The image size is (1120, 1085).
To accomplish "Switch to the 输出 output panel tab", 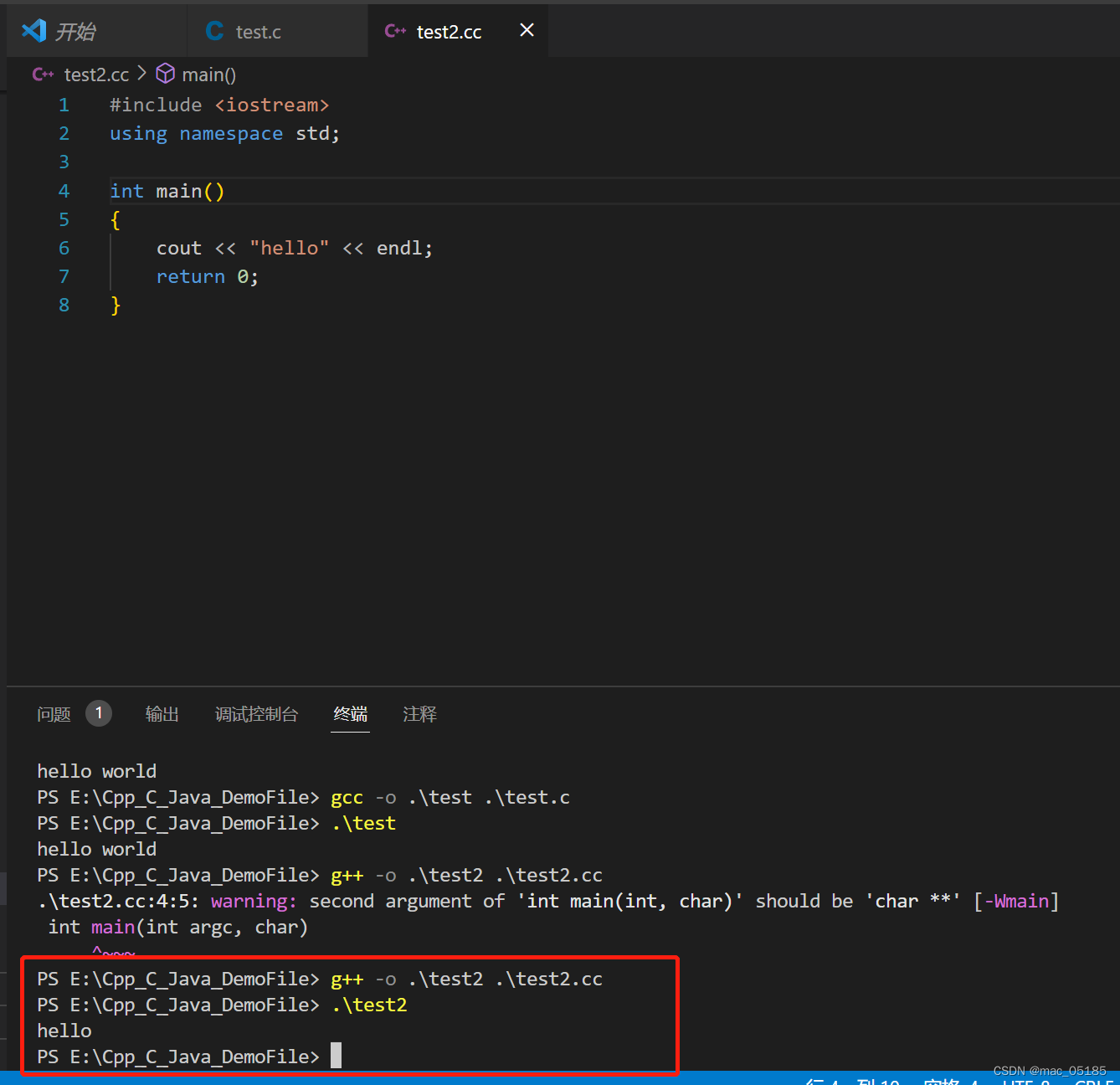I will tap(162, 714).
